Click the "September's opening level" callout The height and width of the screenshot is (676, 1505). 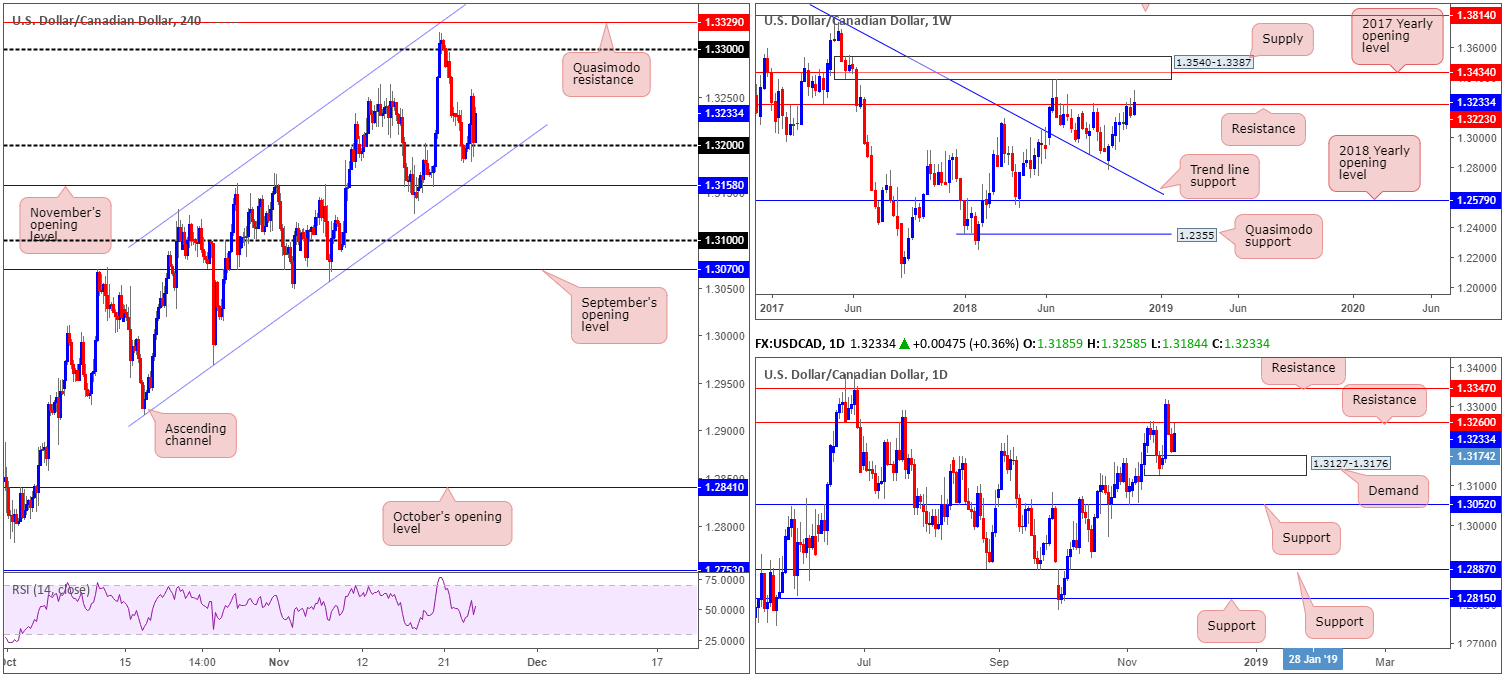coord(619,315)
